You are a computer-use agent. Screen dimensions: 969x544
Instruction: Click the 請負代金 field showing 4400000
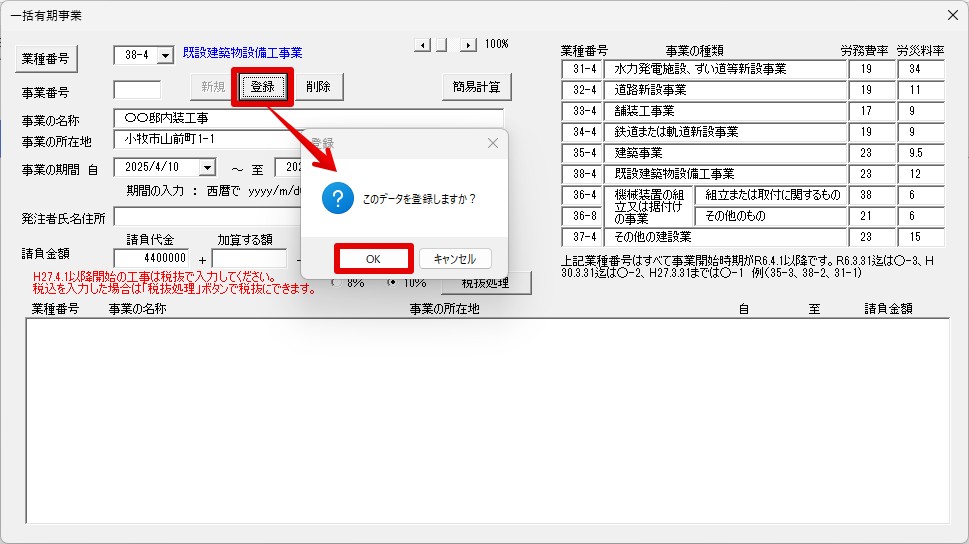coord(151,258)
